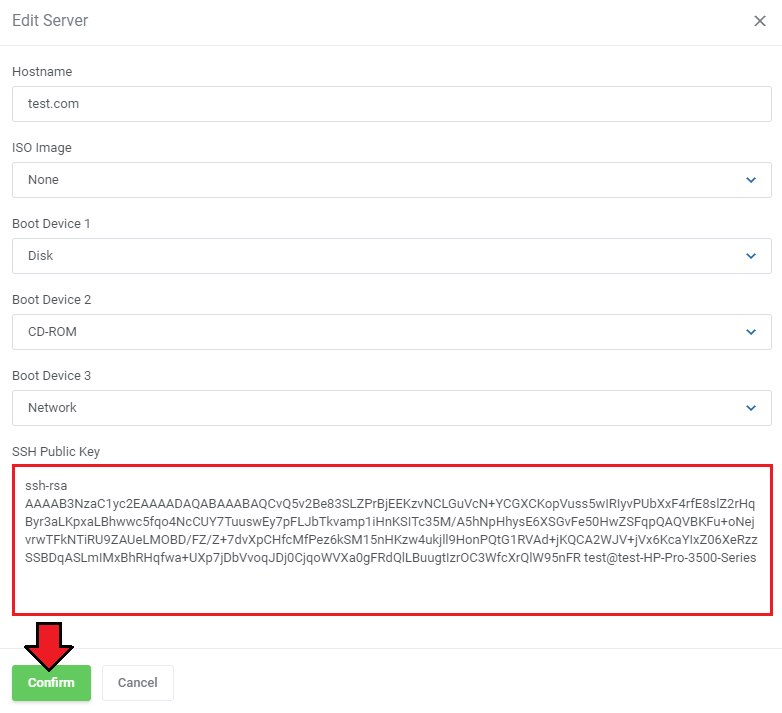Click the Boot Device 1 chevron arrow
Viewport: 782px width, 713px height.
coord(751,256)
